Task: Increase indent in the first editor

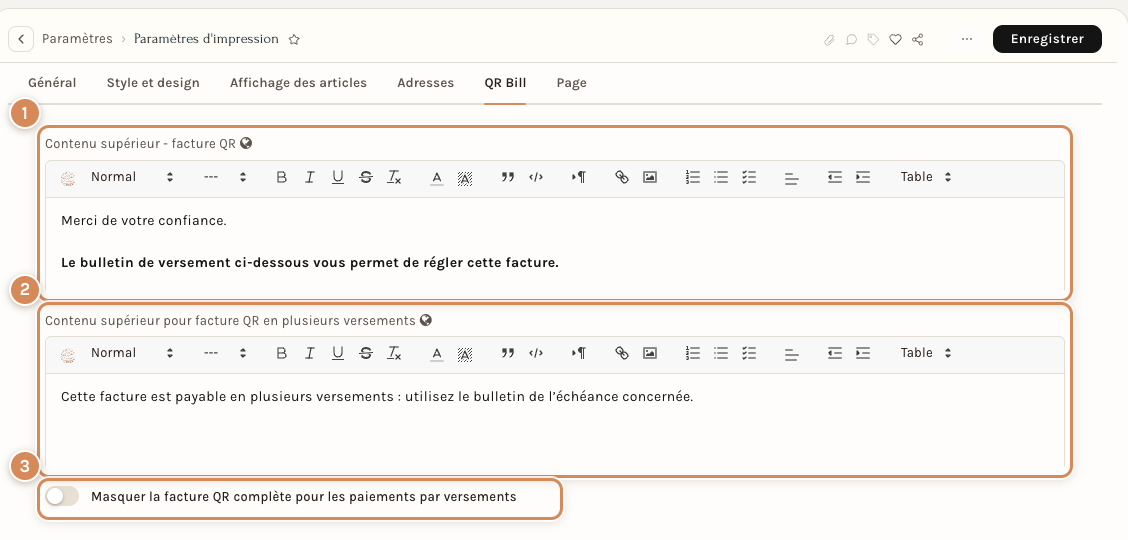Action: 863,178
